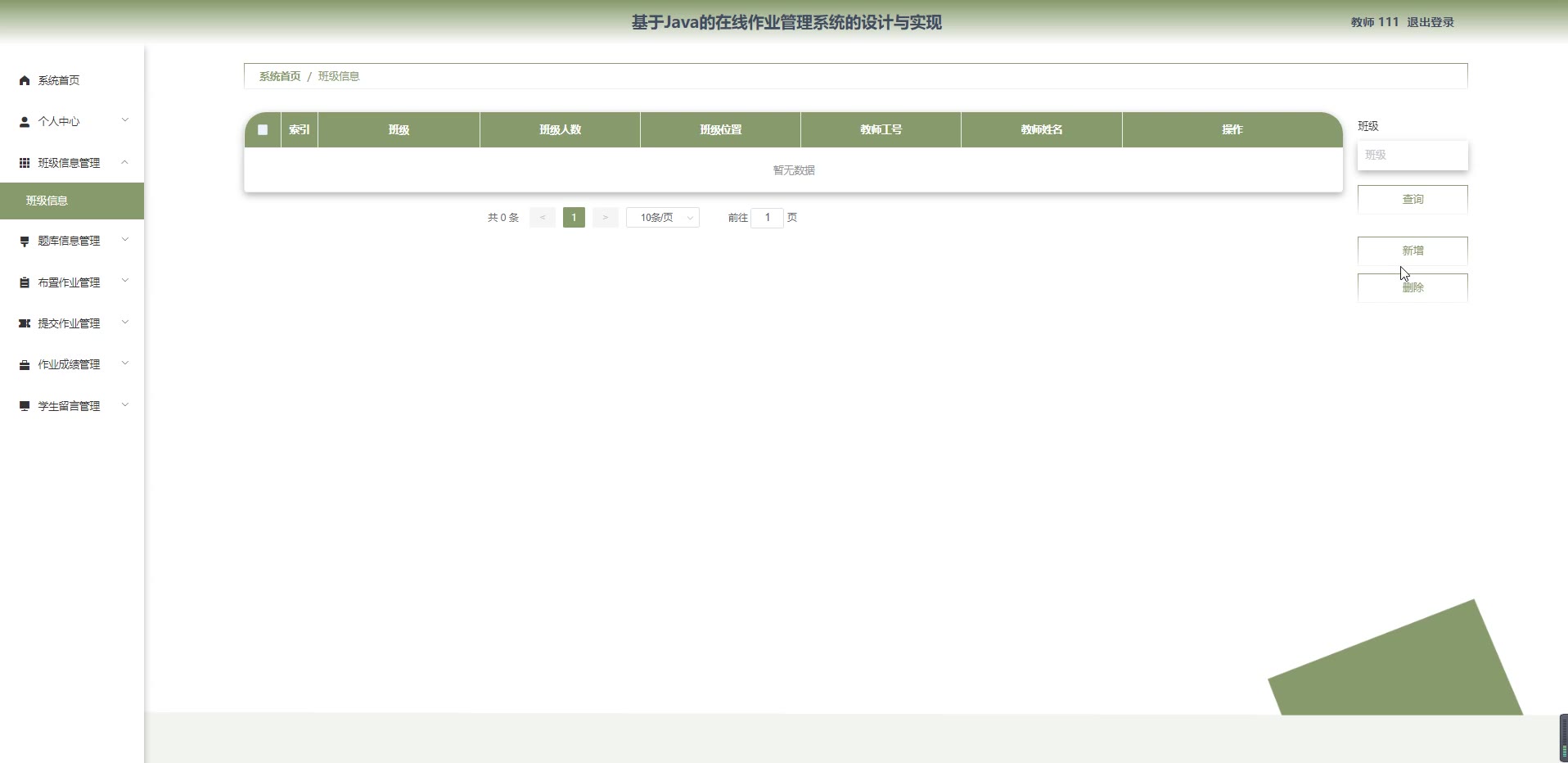Toggle the select-all checkbox in table header

pyautogui.click(x=263, y=129)
